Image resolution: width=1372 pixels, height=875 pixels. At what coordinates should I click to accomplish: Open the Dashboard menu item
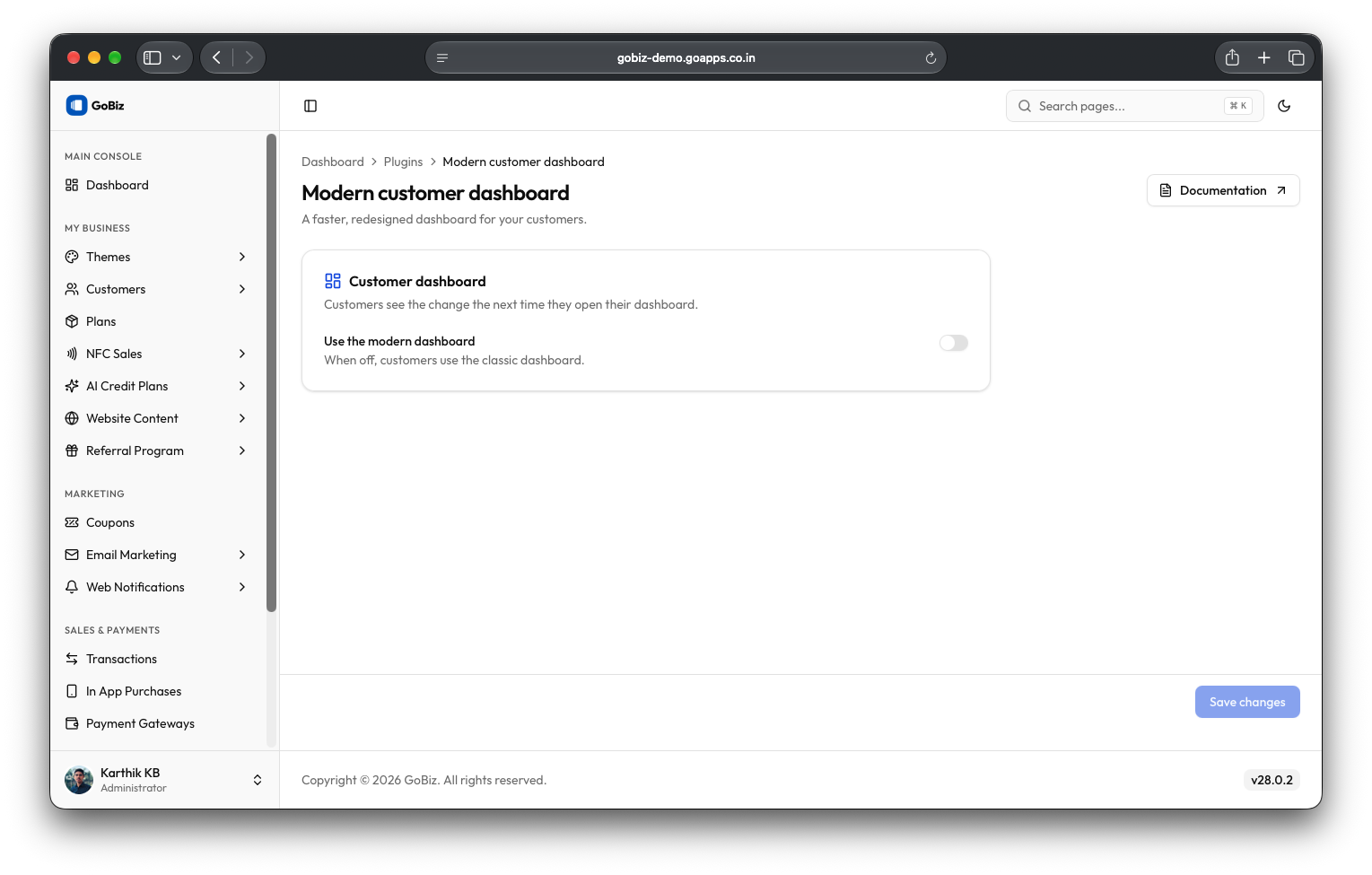[159, 185]
